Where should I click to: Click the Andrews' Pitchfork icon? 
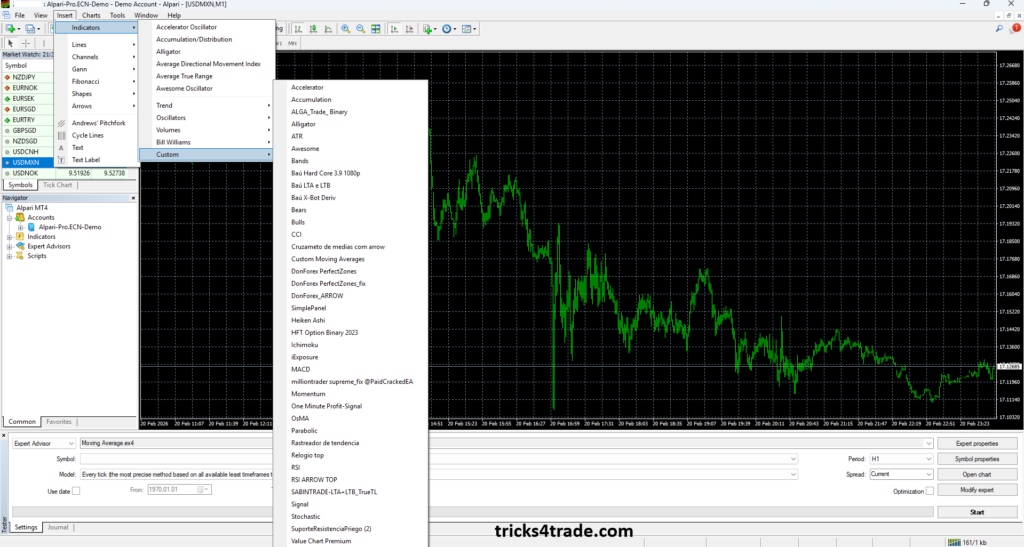tap(61, 123)
